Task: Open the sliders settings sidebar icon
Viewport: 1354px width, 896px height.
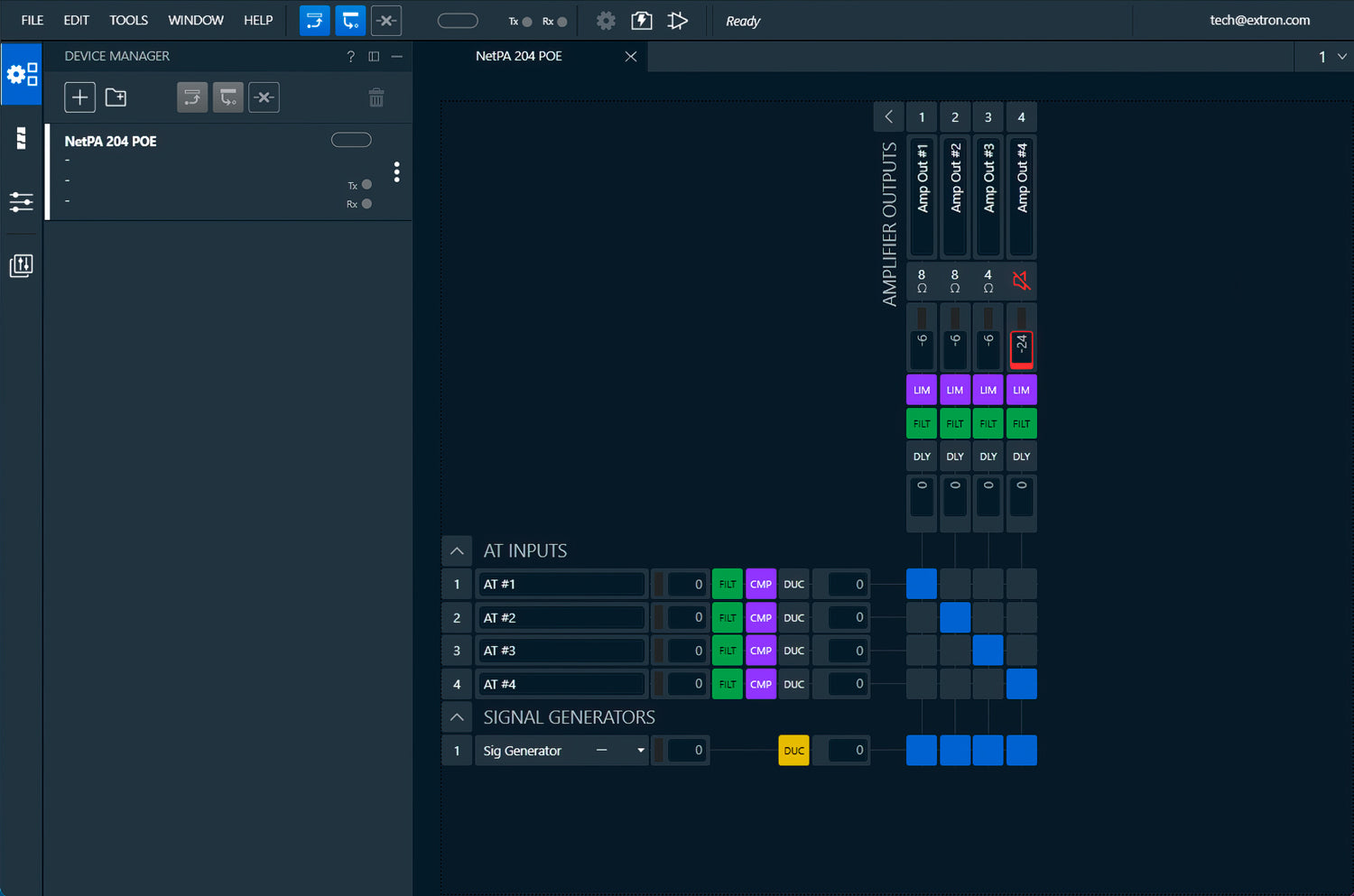Action: pyautogui.click(x=22, y=201)
